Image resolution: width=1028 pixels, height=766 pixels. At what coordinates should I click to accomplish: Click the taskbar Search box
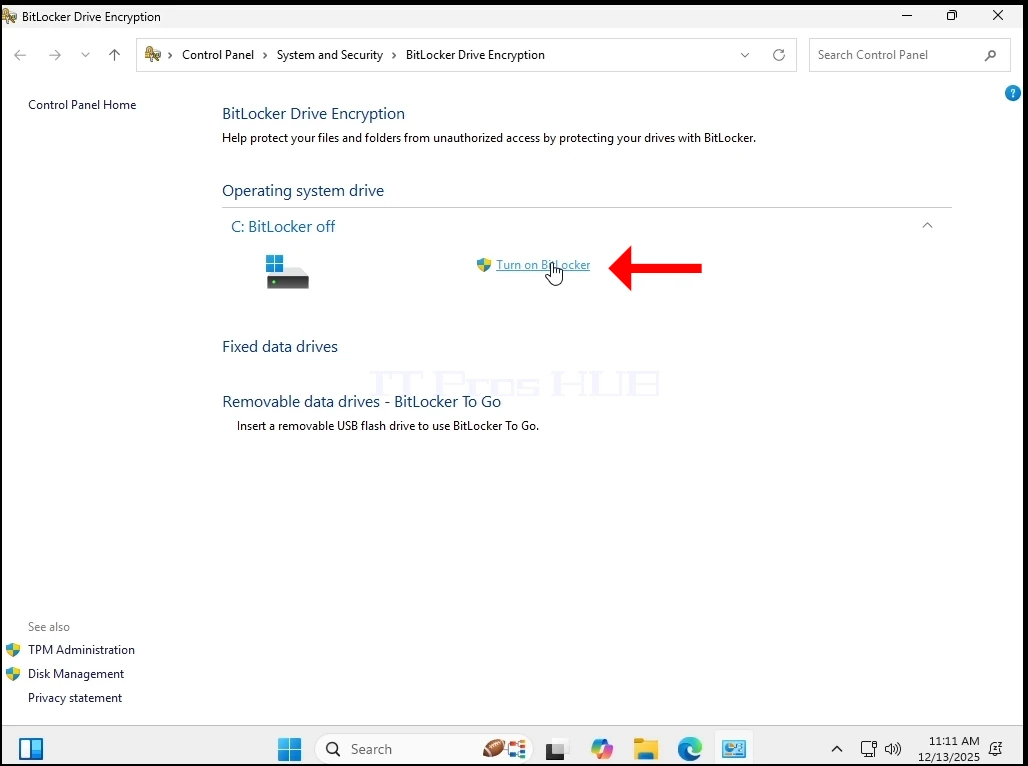(x=424, y=749)
